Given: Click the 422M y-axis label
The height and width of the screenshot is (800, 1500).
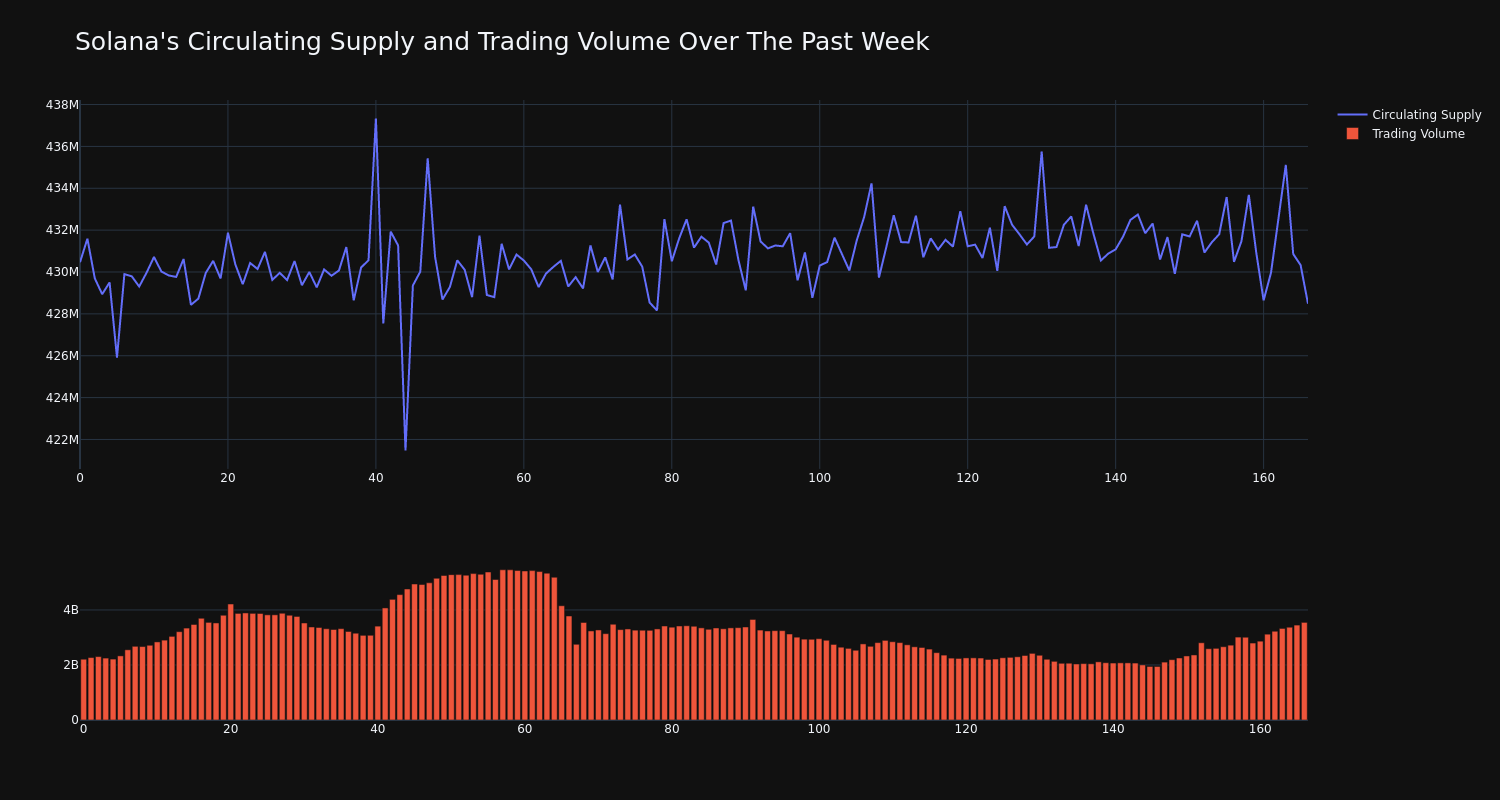Looking at the screenshot, I should pos(62,440).
